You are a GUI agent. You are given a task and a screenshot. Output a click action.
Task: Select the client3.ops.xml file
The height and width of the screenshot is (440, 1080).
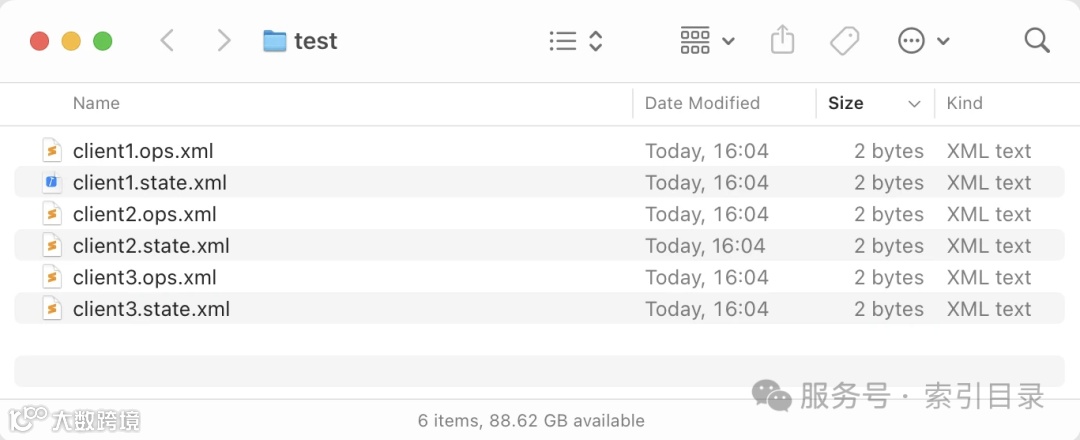[x=144, y=278]
